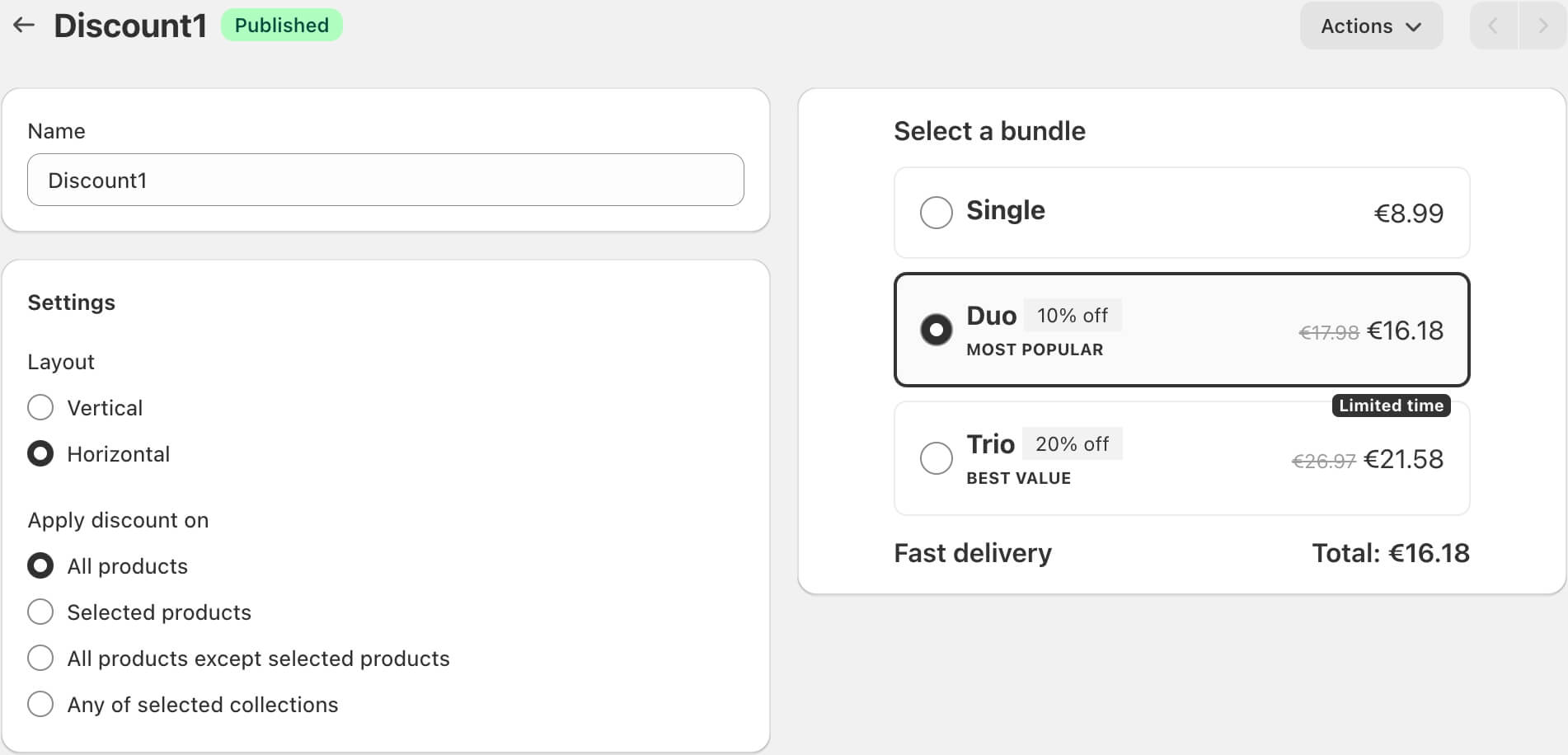Select the Single bundle option
The height and width of the screenshot is (755, 1568).
tap(937, 212)
